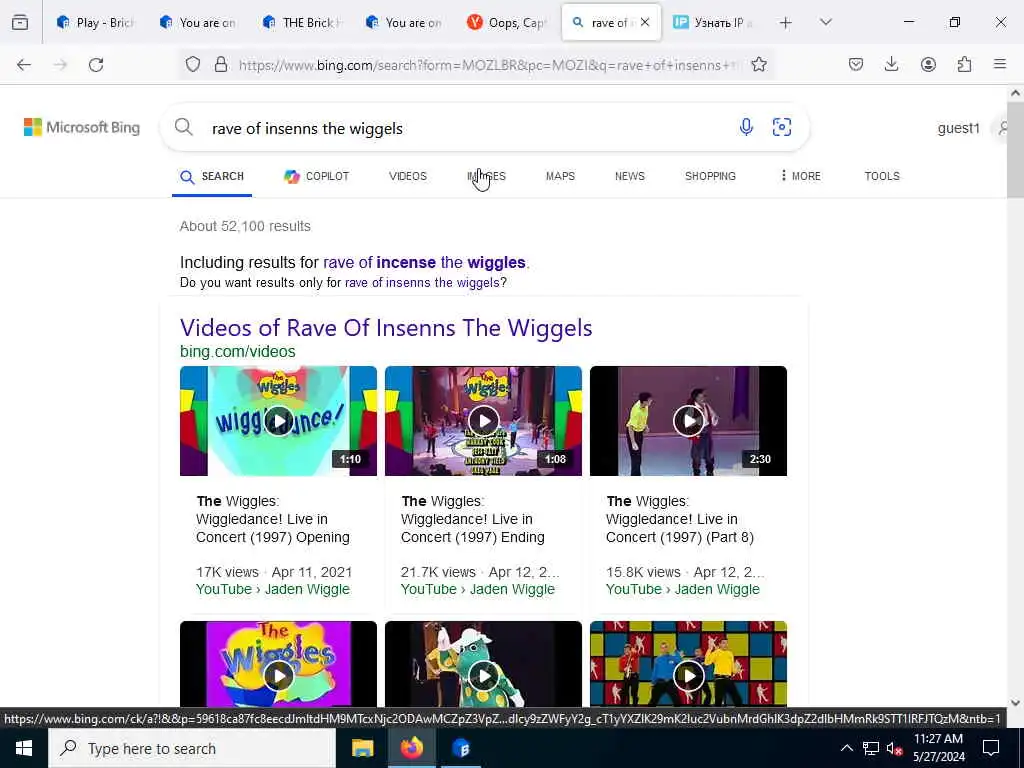Open the VIDEOS search tab

(x=408, y=176)
